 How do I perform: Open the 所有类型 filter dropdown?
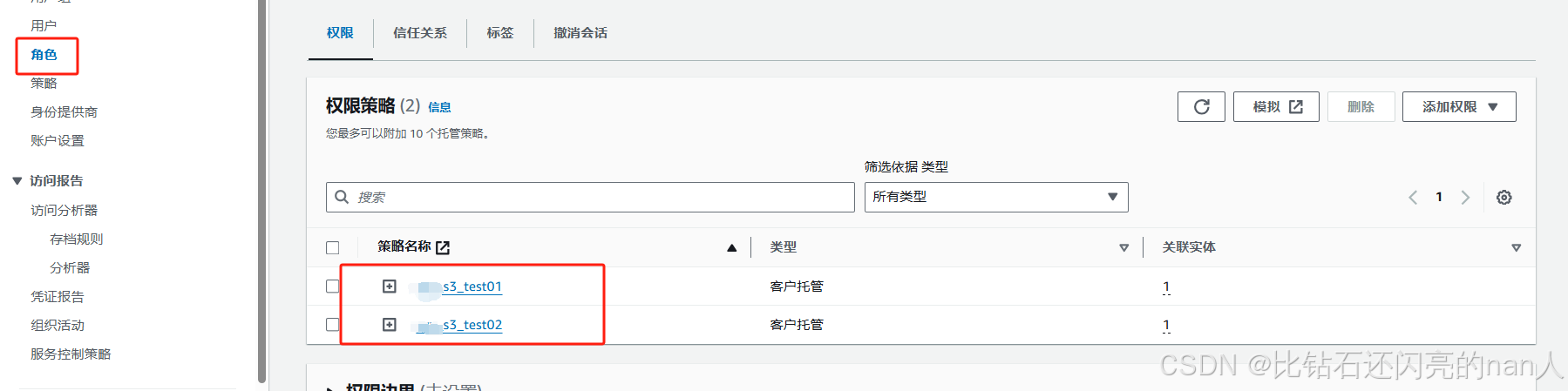pyautogui.click(x=996, y=197)
